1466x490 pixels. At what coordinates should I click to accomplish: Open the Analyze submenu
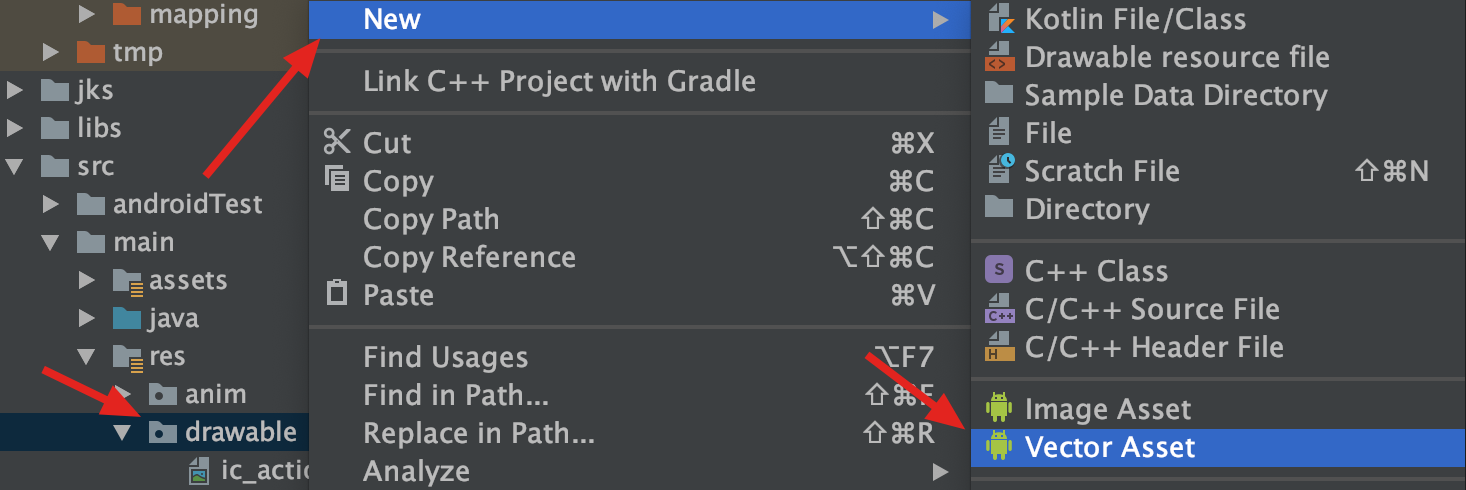[416, 470]
